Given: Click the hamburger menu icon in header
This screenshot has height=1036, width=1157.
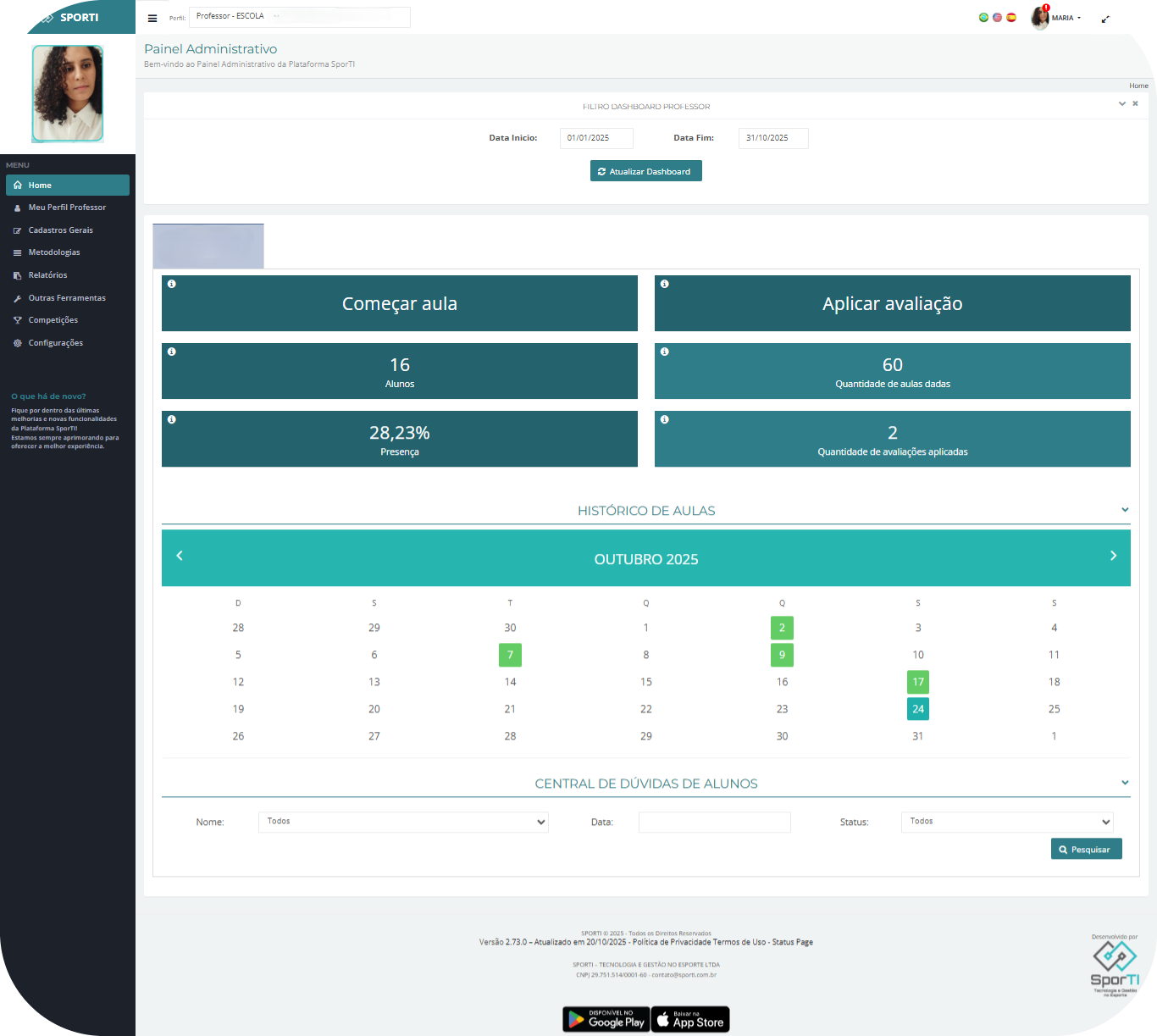Looking at the screenshot, I should pos(152,18).
